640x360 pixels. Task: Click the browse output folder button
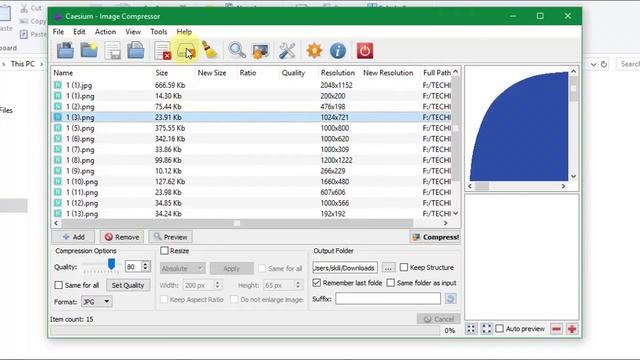click(388, 268)
